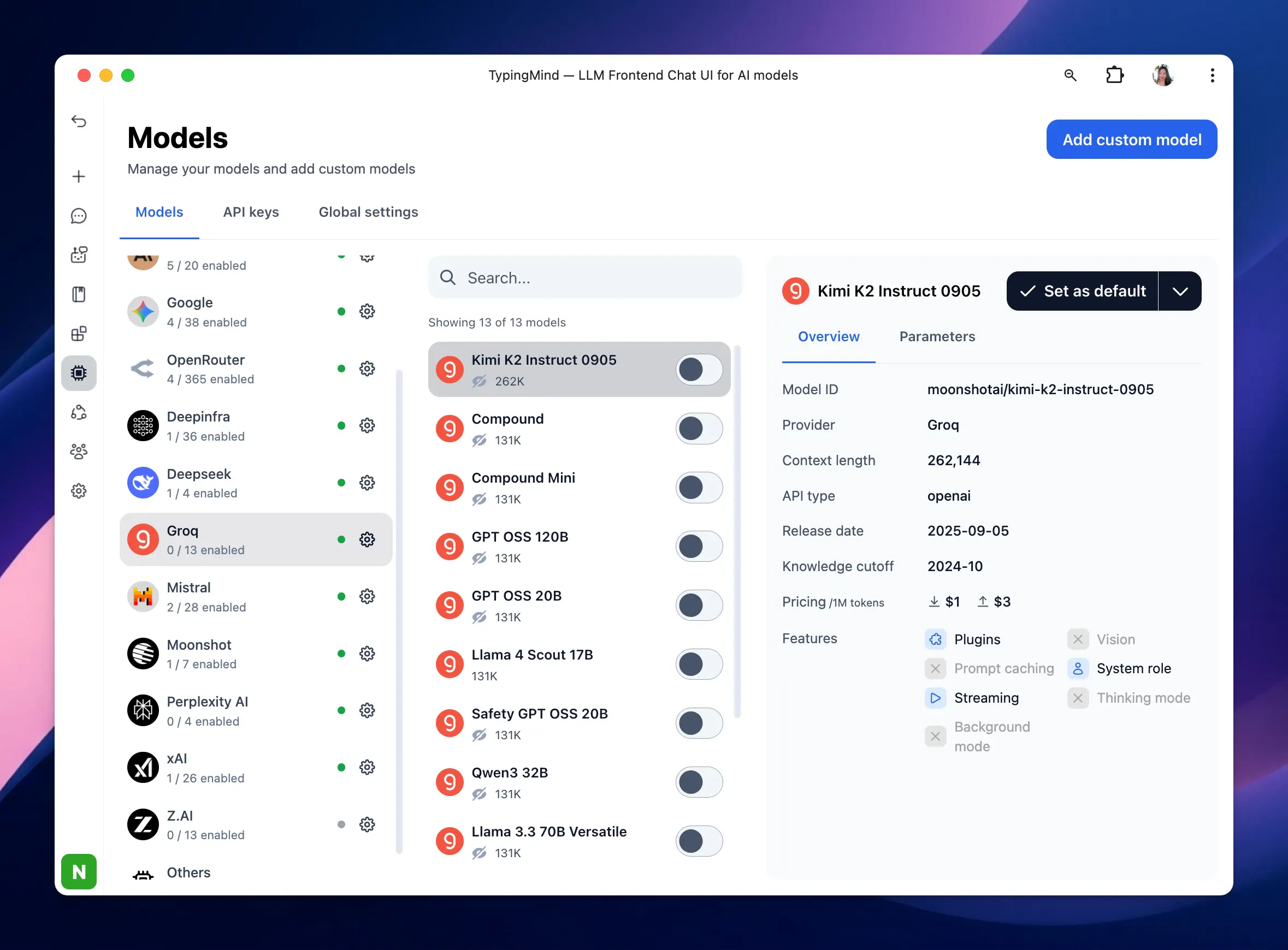The image size is (1288, 950).
Task: Open the three-dot overflow menu
Action: pyautogui.click(x=1212, y=75)
